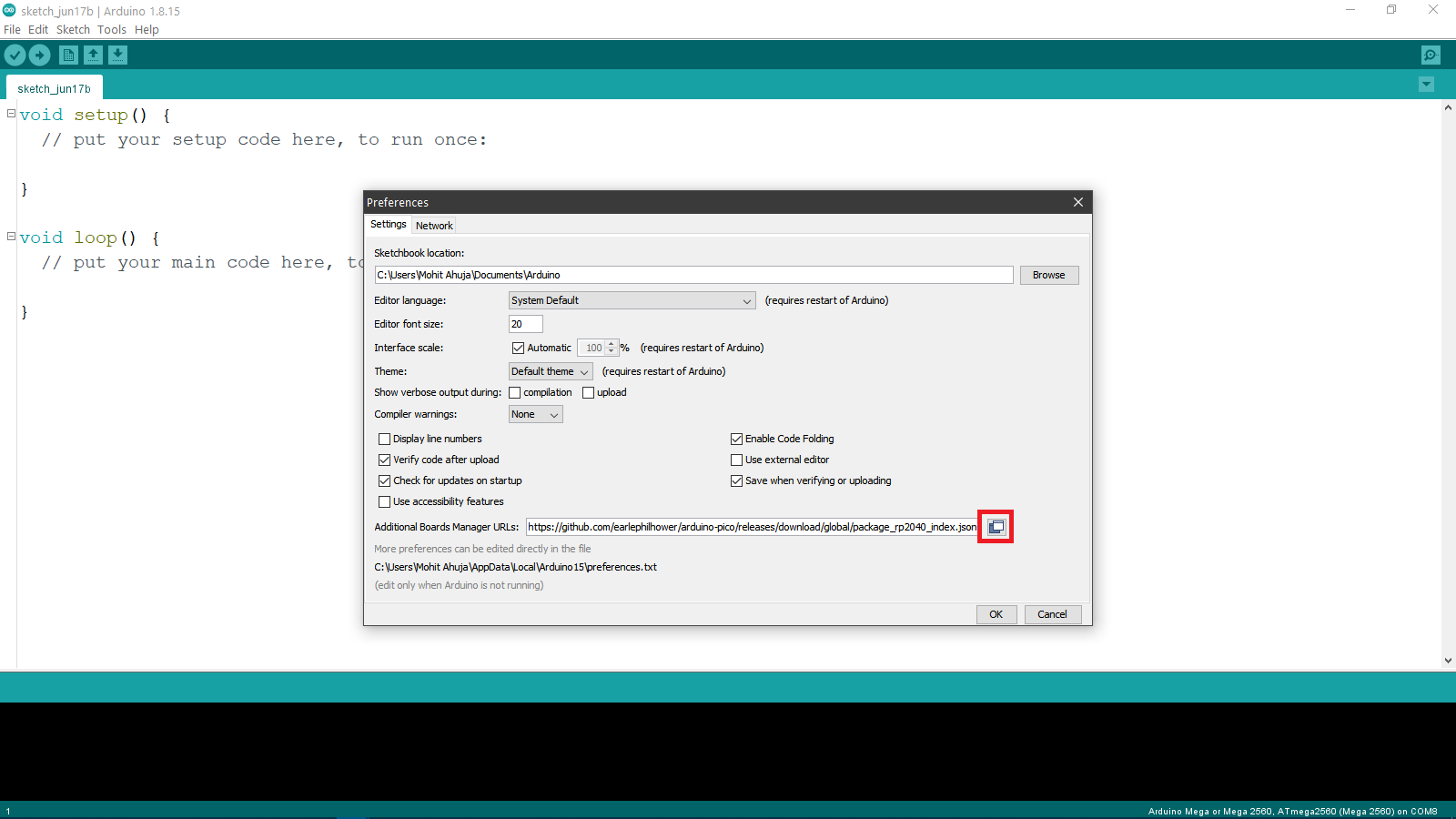Click the board info status text
The image size is (1456, 819).
1292,811
